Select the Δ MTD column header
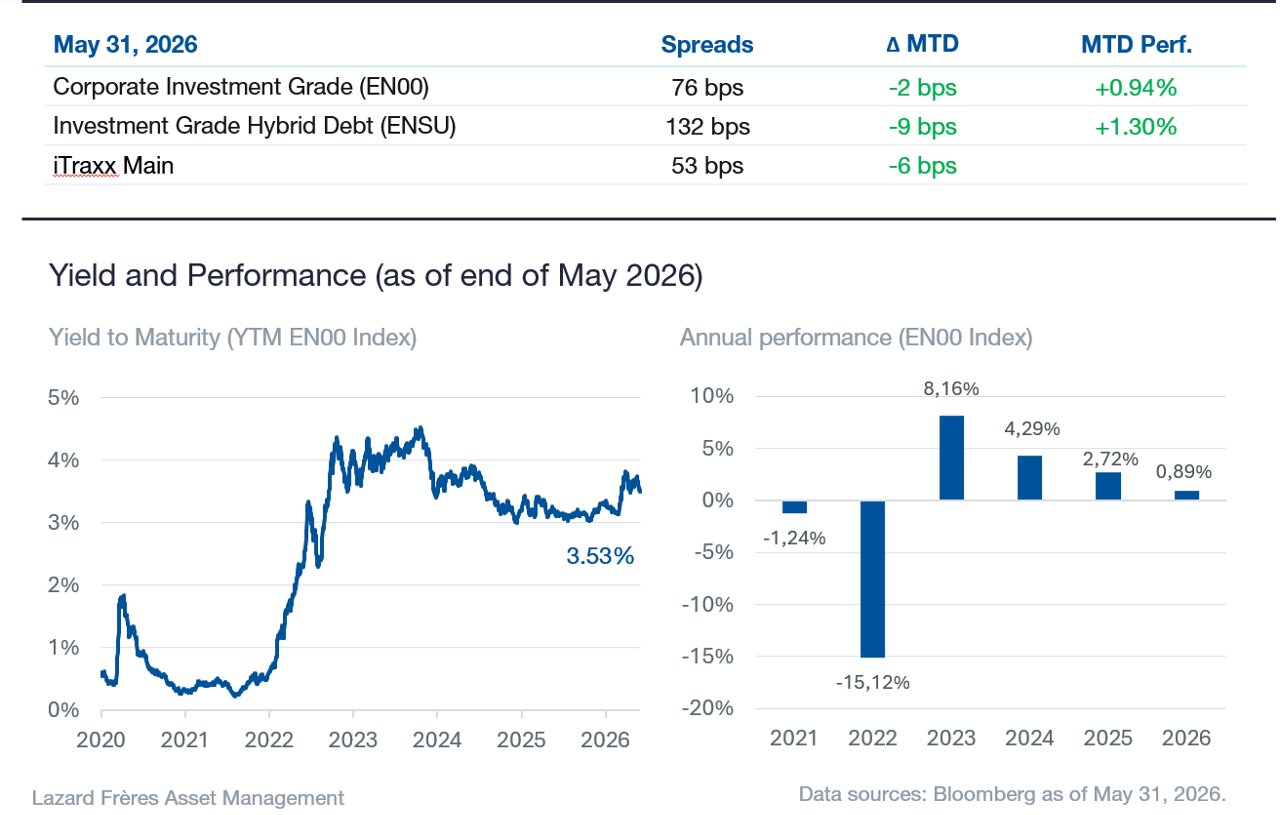The width and height of the screenshot is (1280, 815). (x=922, y=45)
